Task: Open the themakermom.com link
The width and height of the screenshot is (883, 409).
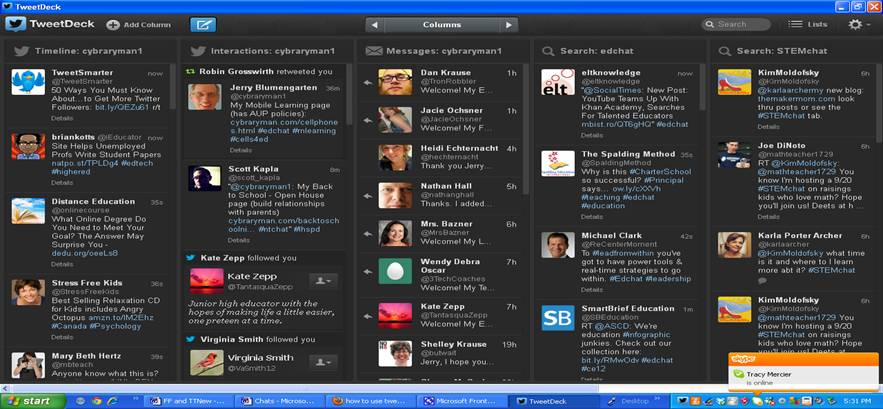Action: (790, 99)
